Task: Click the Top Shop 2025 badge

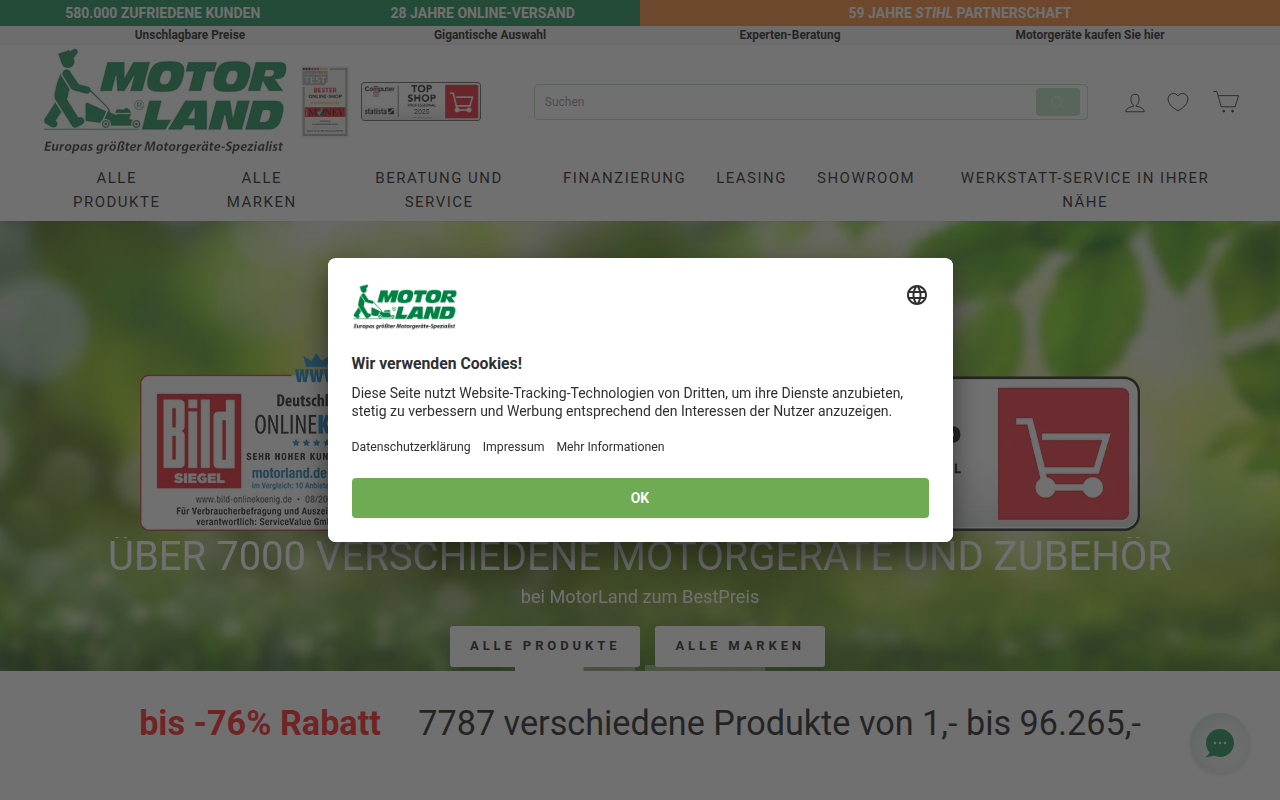Action: 421,101
